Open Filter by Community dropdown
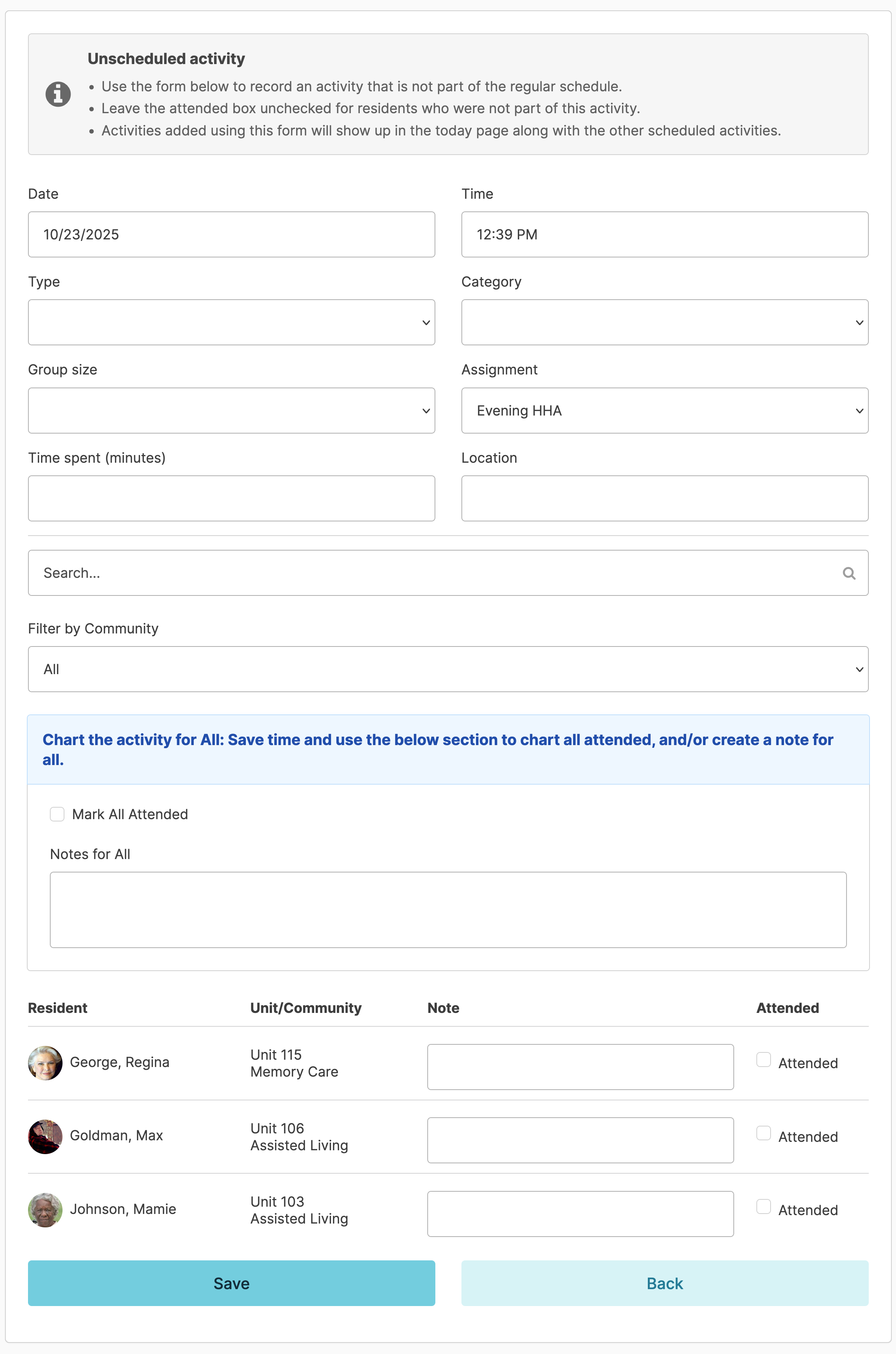 pyautogui.click(x=448, y=669)
